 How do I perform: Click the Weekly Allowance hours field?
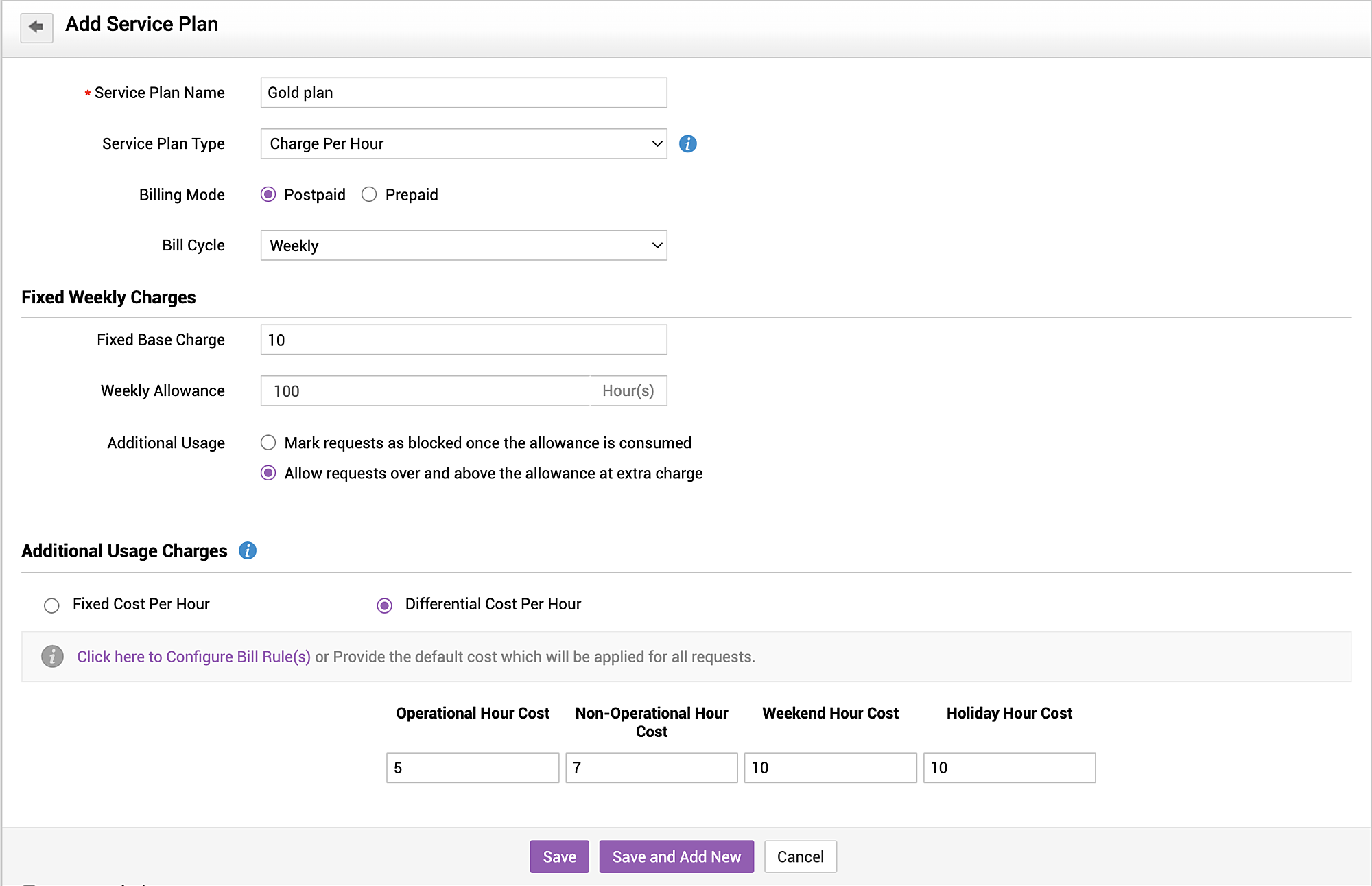pyautogui.click(x=425, y=391)
